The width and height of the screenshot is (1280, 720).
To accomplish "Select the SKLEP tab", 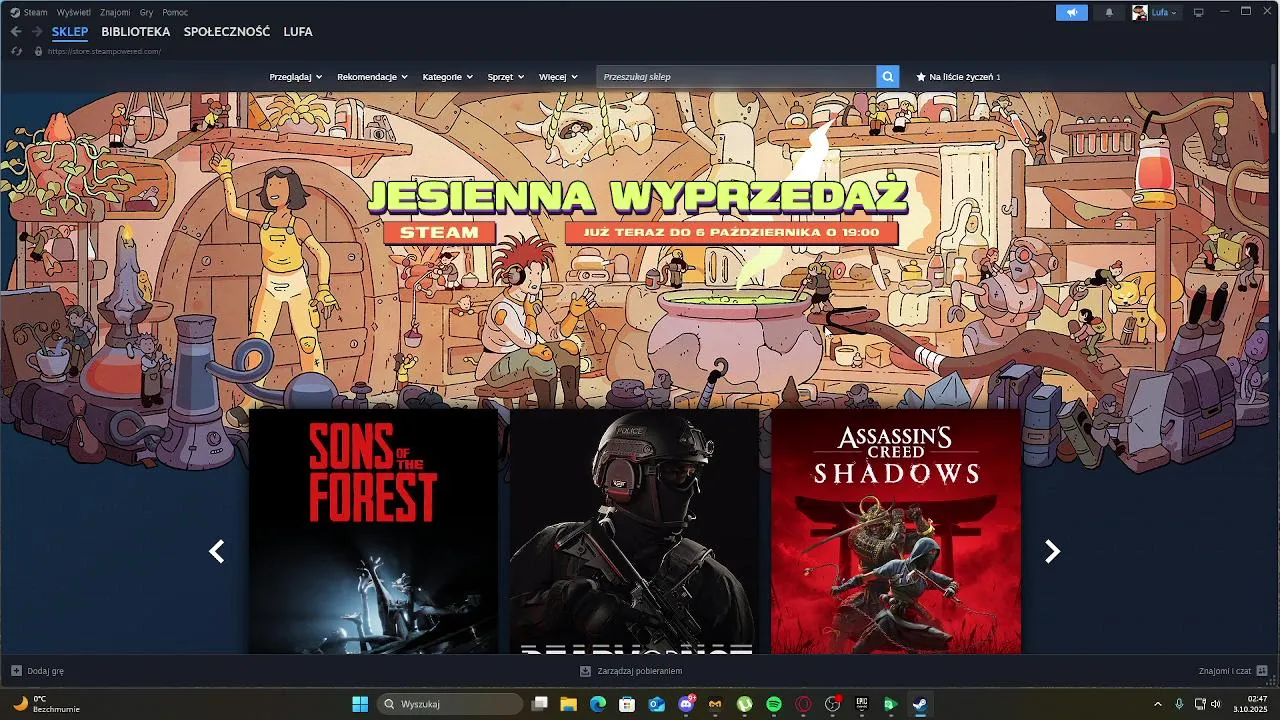I will (70, 32).
